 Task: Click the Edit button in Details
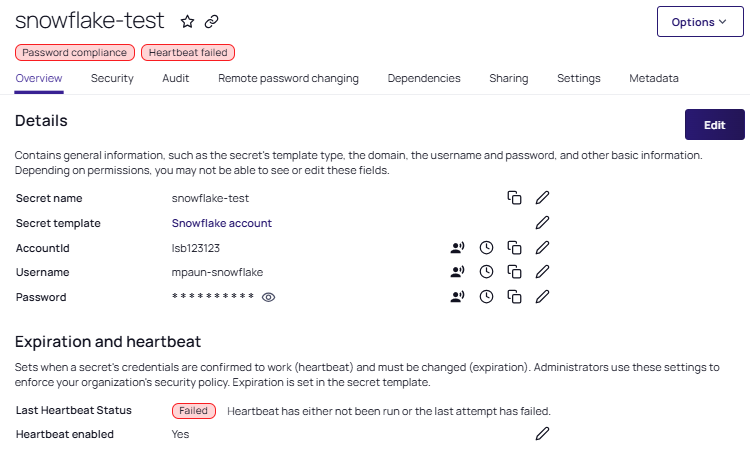pos(714,125)
